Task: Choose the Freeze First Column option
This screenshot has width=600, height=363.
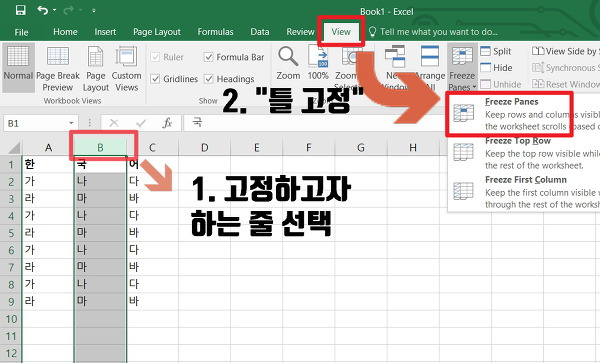Action: 524,192
